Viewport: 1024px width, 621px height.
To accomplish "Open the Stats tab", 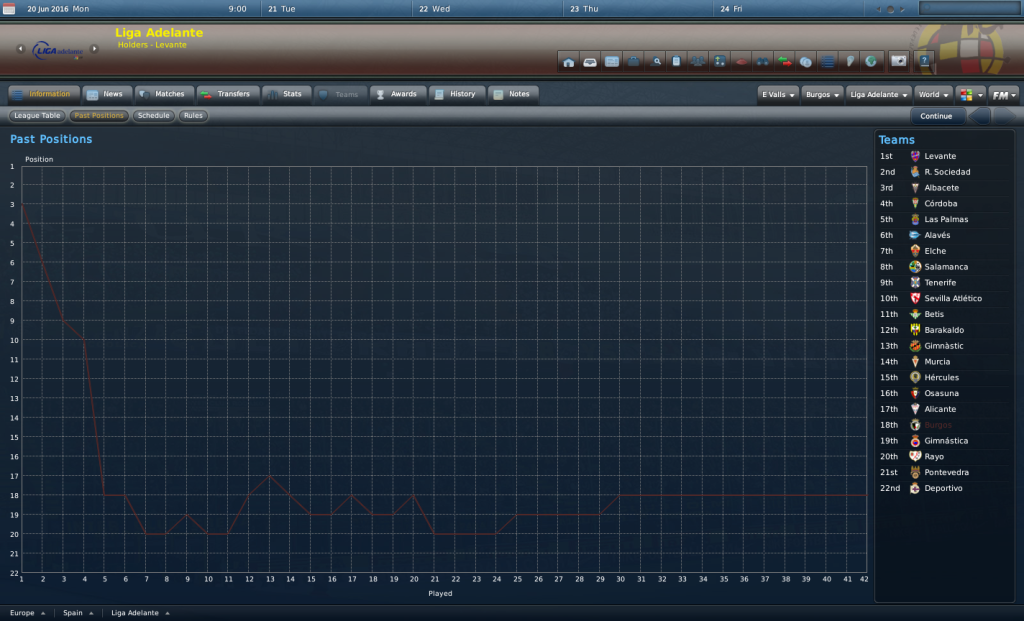I will [x=287, y=94].
